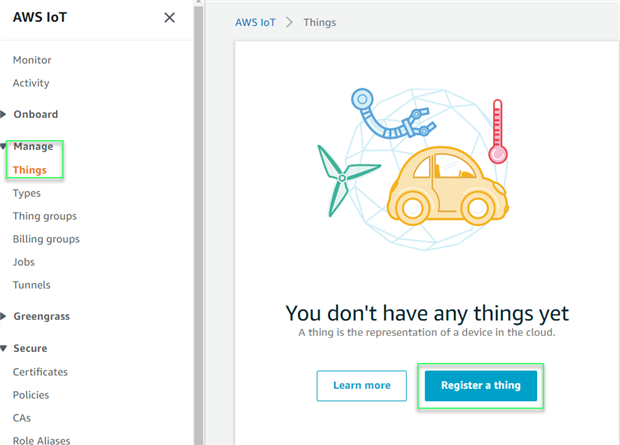The width and height of the screenshot is (620, 445).
Task: Open Role Aliases
Action: pos(42,440)
